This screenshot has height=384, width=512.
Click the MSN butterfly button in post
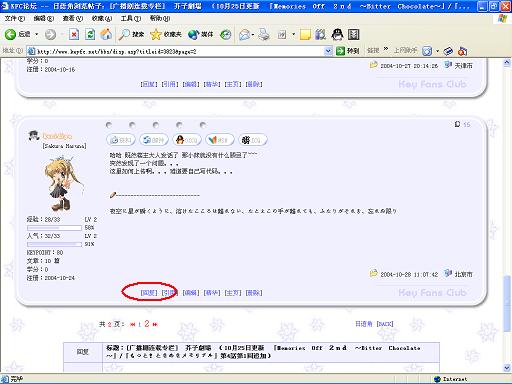pyautogui.click(x=220, y=140)
